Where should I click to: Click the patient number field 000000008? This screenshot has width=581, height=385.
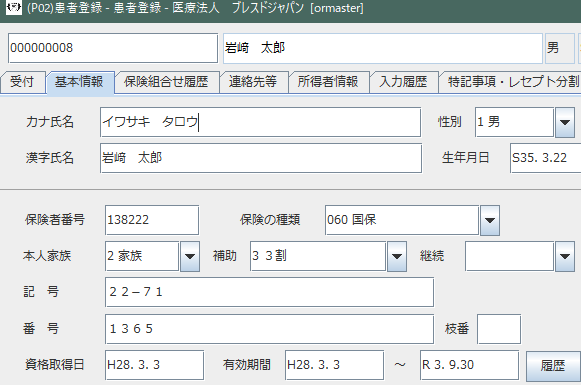tap(113, 48)
